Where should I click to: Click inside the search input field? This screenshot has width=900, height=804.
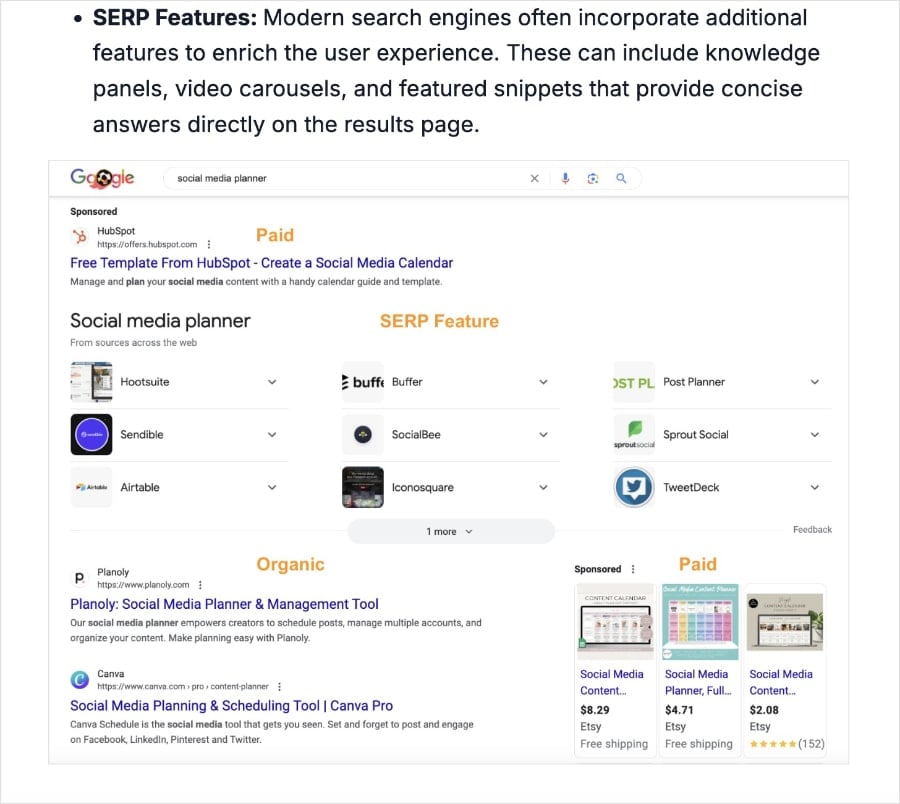pyautogui.click(x=350, y=177)
